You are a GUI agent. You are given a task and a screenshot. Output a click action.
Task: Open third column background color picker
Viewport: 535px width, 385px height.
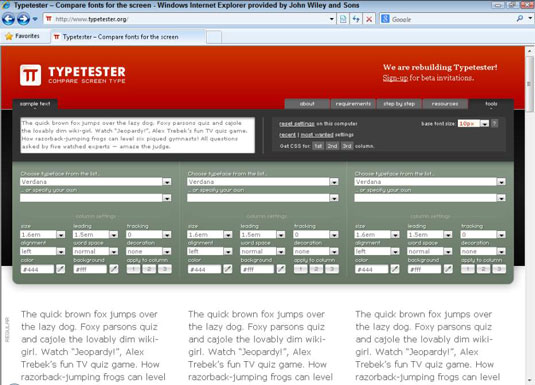coord(448,269)
